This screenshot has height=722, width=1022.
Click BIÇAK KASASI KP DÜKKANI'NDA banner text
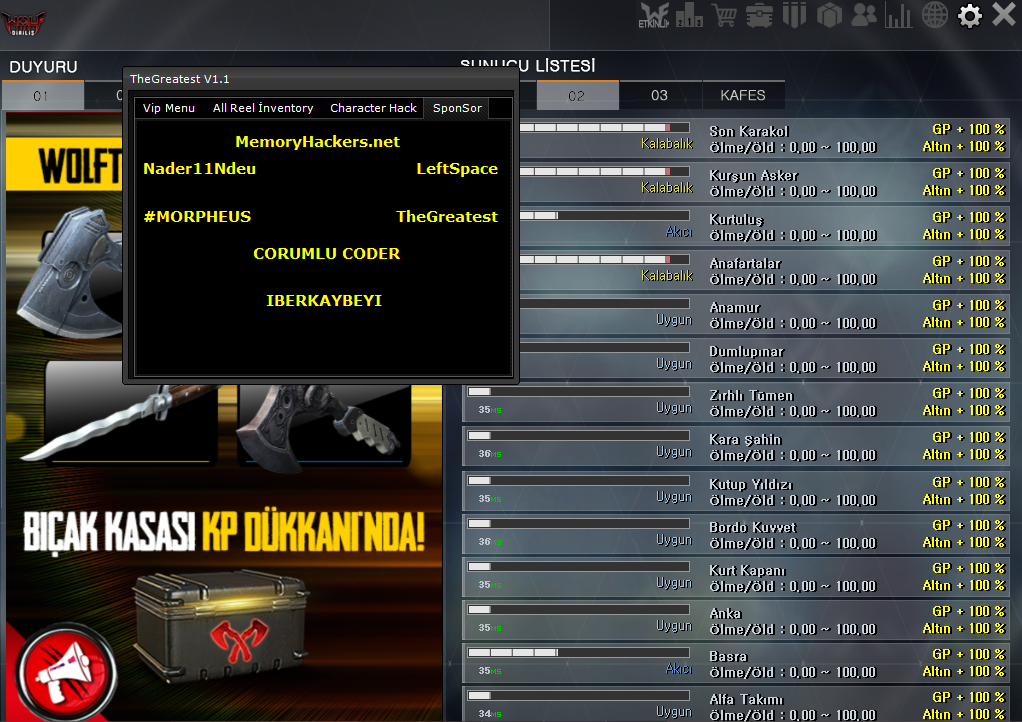(224, 530)
